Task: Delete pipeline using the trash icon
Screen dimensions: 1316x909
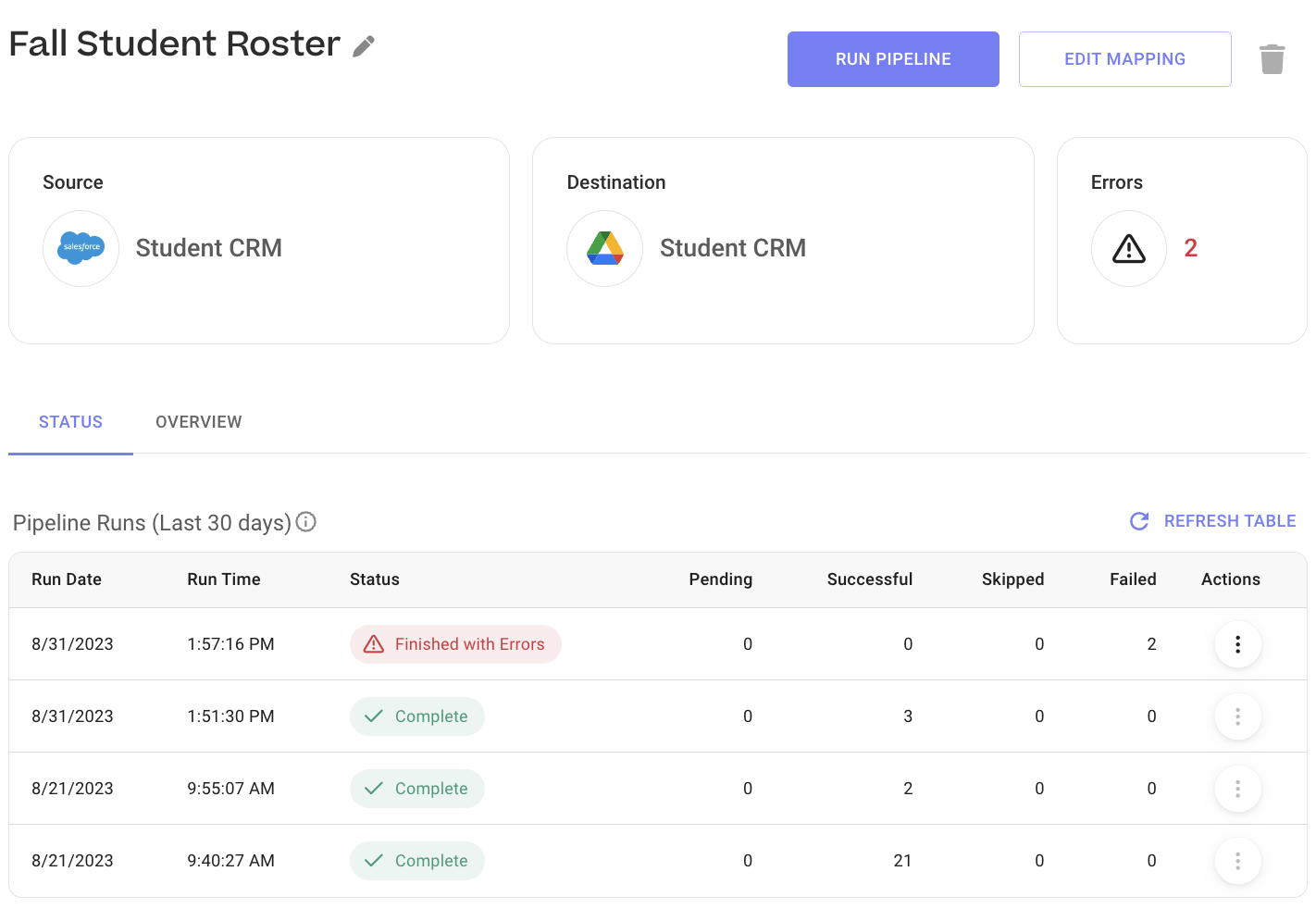Action: 1272,59
